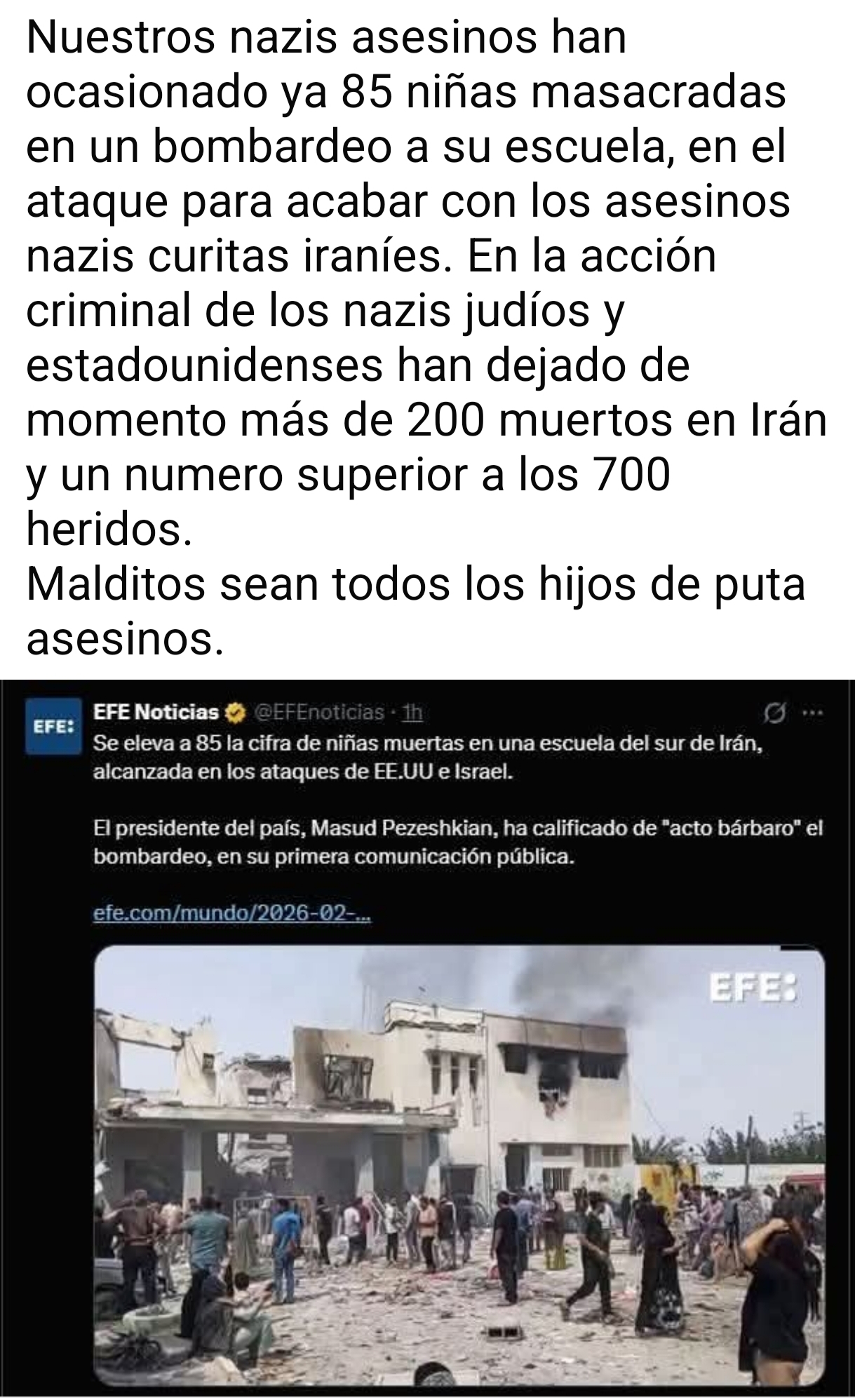The height and width of the screenshot is (1400, 855).
Task: Click the 1h tweet timestamp
Action: 414,713
